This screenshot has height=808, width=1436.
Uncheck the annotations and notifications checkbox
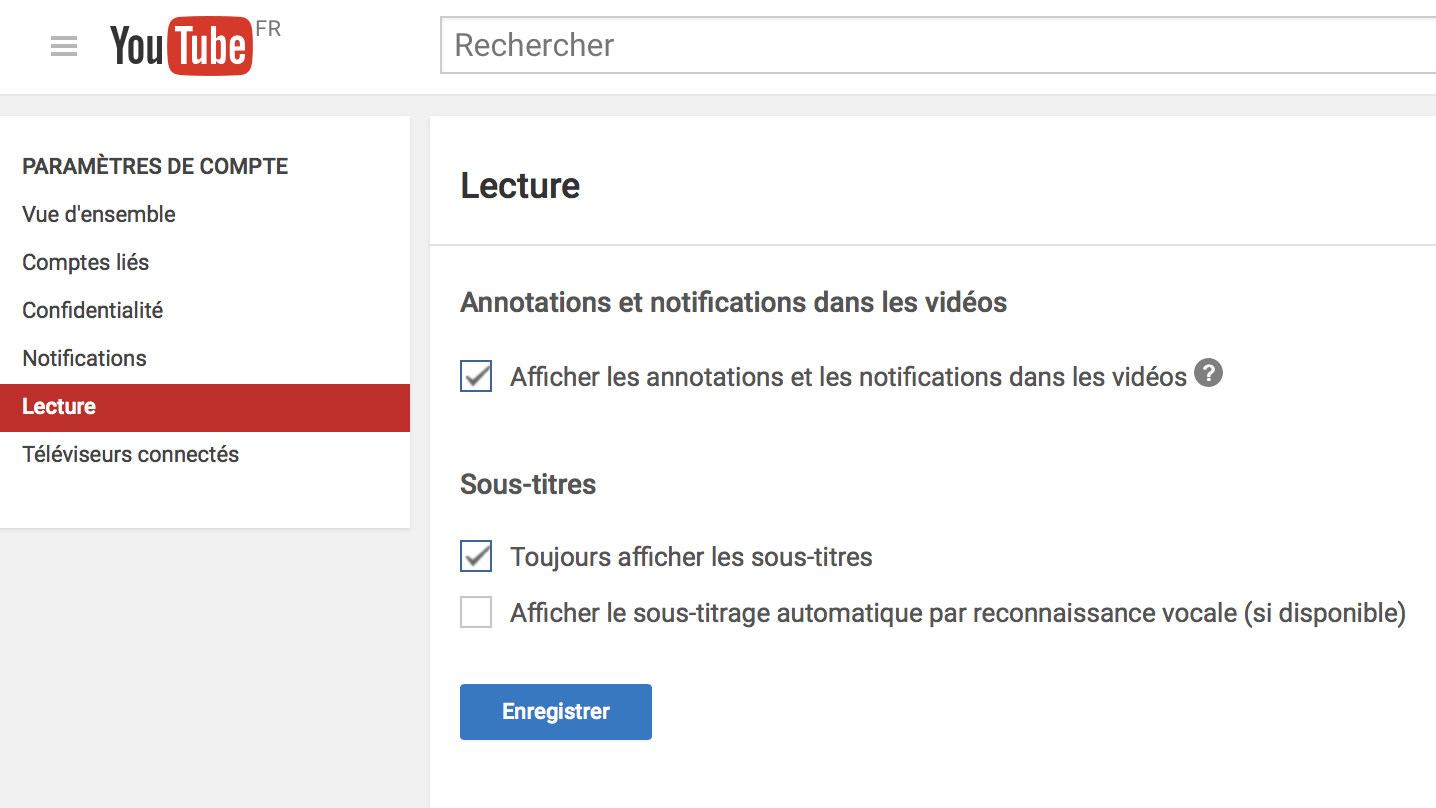[x=476, y=377]
